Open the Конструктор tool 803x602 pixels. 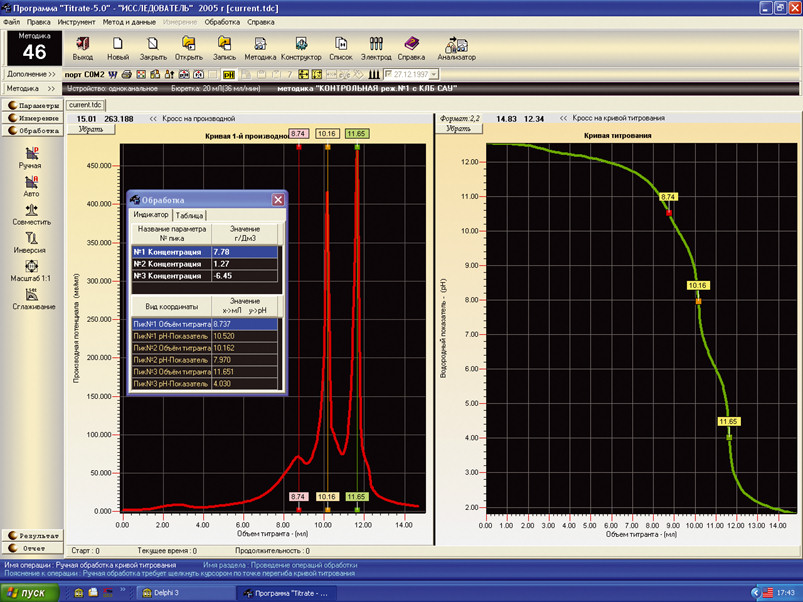(x=301, y=48)
